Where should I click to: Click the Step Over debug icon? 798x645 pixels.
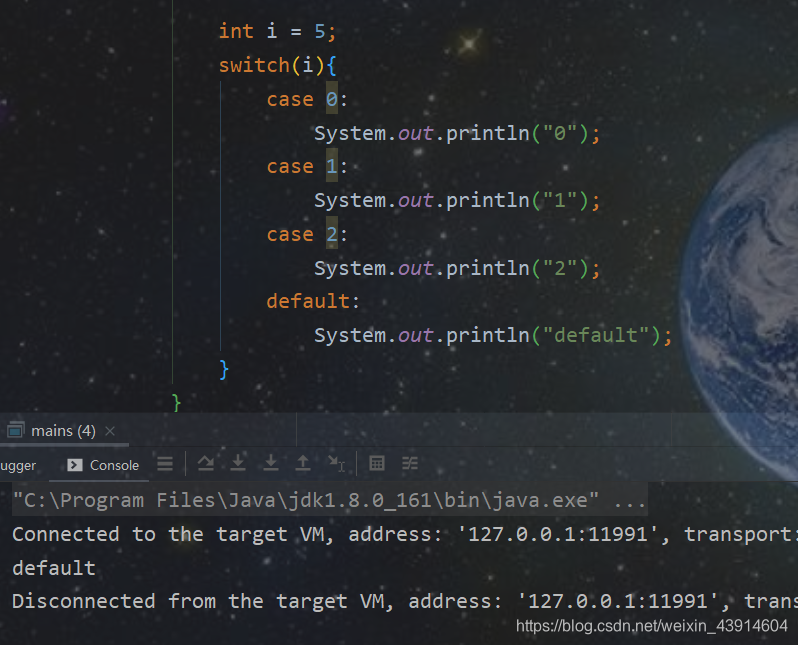tap(206, 463)
